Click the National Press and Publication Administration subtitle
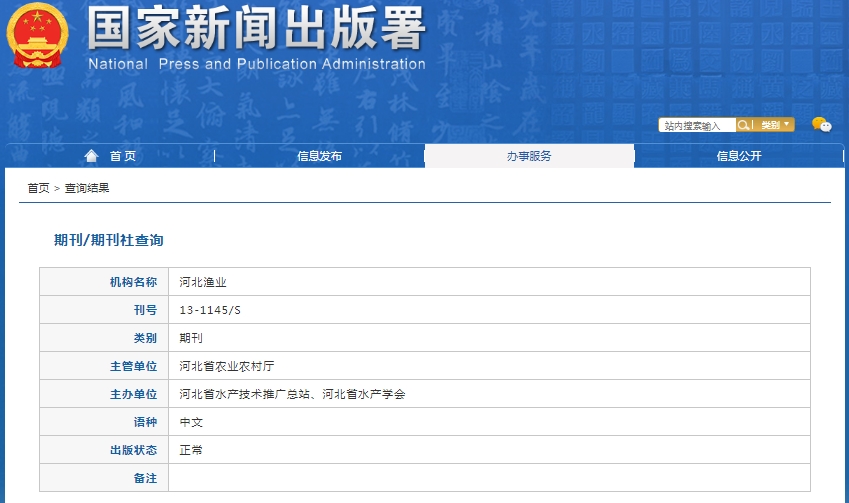This screenshot has width=849, height=503. (256, 65)
